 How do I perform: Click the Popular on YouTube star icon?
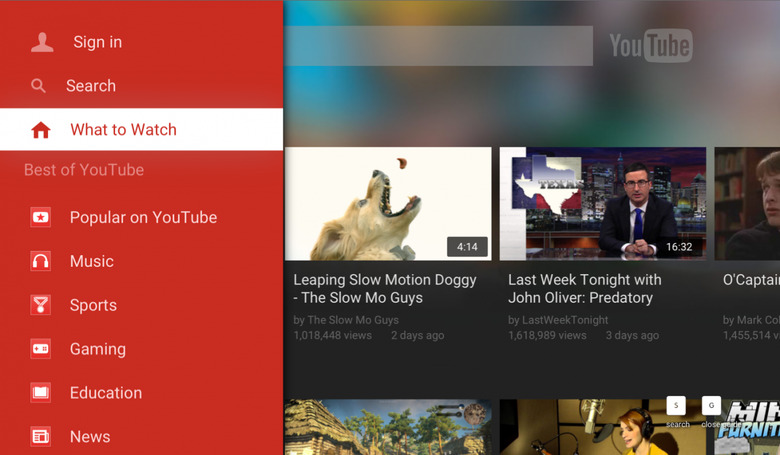[40, 217]
